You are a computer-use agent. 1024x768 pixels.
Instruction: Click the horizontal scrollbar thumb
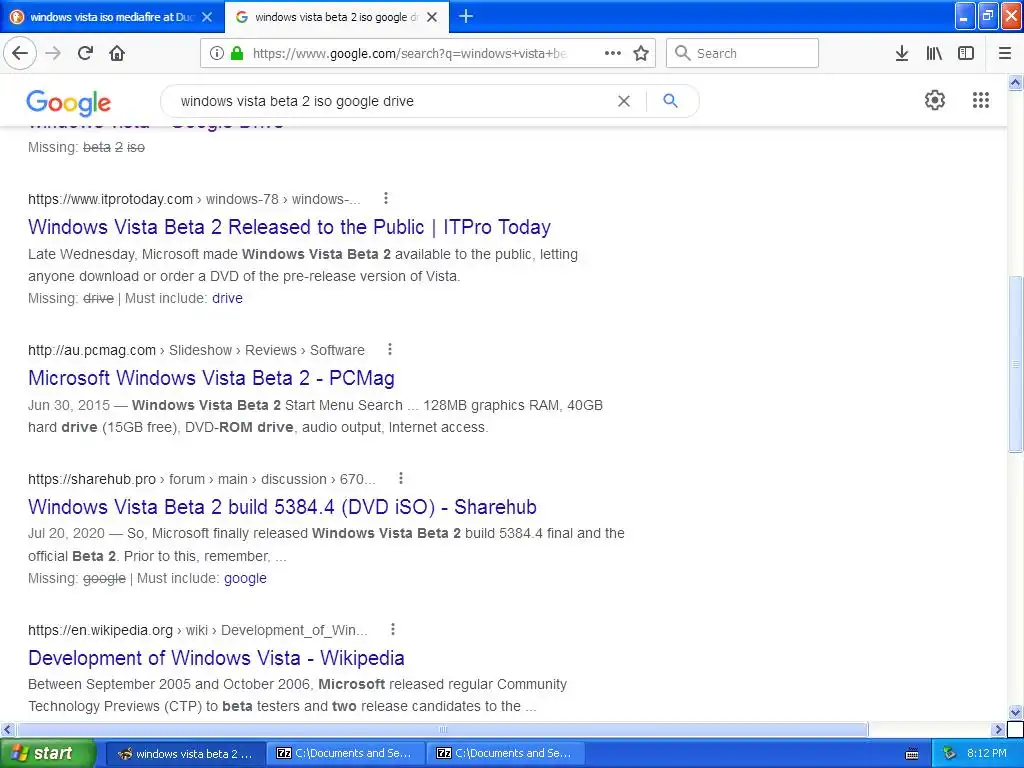pyautogui.click(x=442, y=729)
